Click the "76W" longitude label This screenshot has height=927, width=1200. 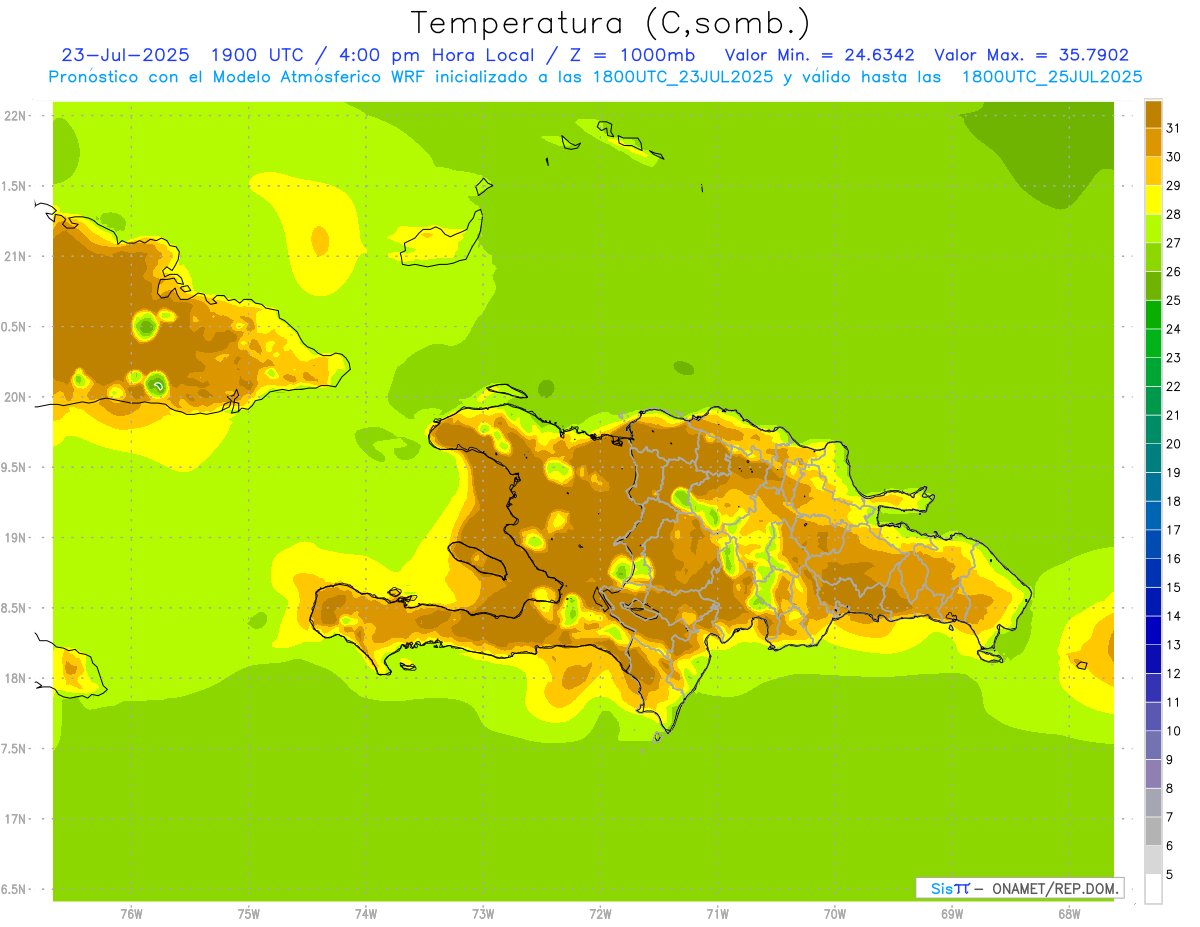tap(131, 914)
